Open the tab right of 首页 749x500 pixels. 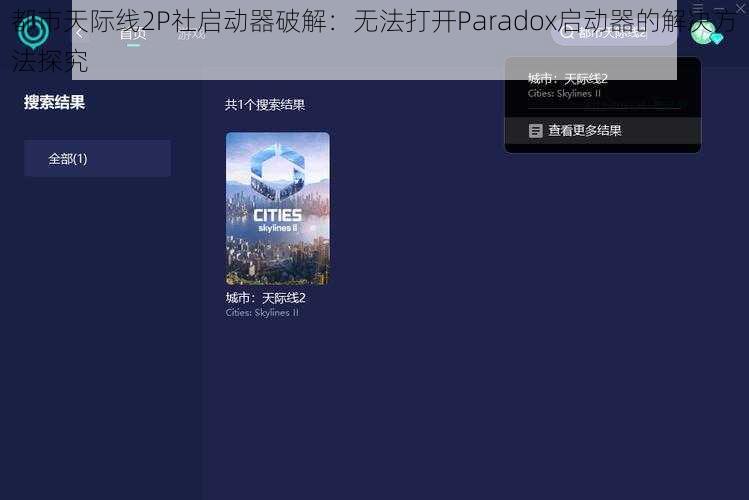(x=191, y=35)
